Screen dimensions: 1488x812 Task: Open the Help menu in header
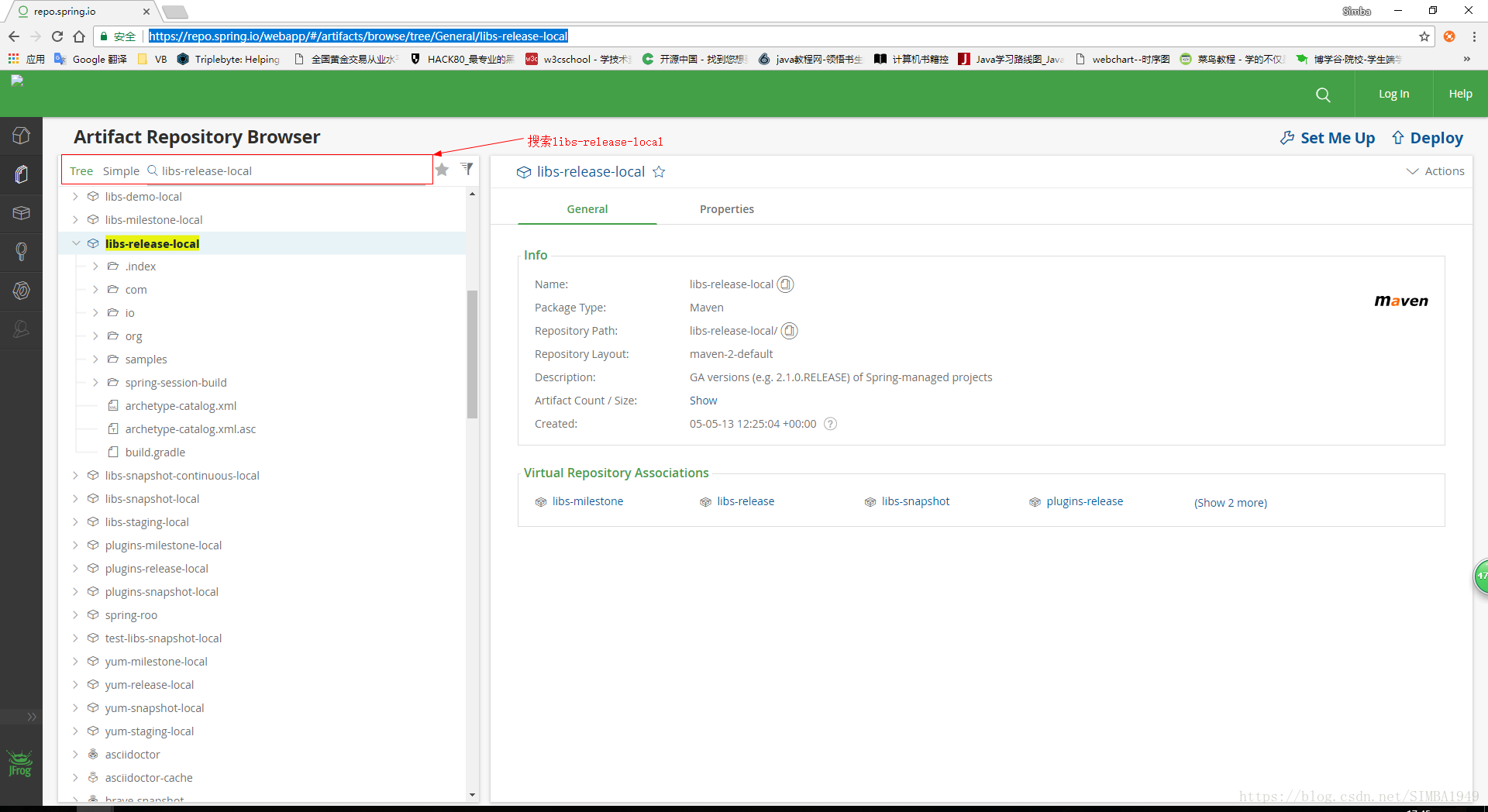pyautogui.click(x=1460, y=94)
